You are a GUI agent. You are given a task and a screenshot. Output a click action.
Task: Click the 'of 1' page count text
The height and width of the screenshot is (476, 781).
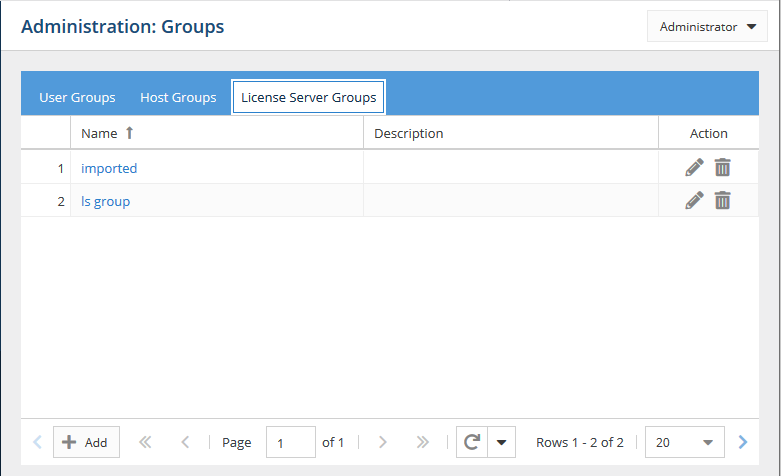[x=333, y=442]
